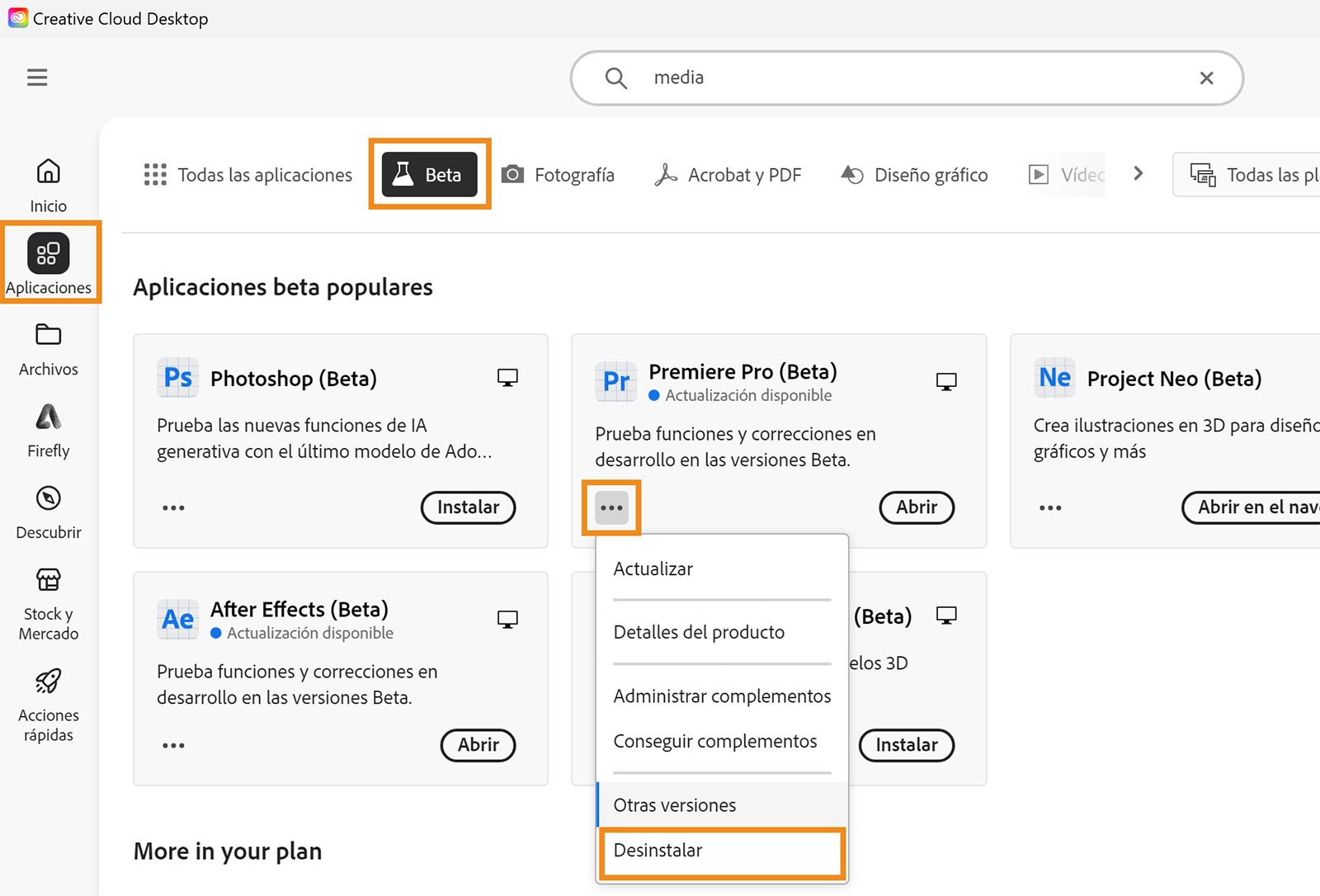This screenshot has width=1320, height=896.
Task: Click the 'Aplicaciones beta populares' heading
Action: click(283, 287)
